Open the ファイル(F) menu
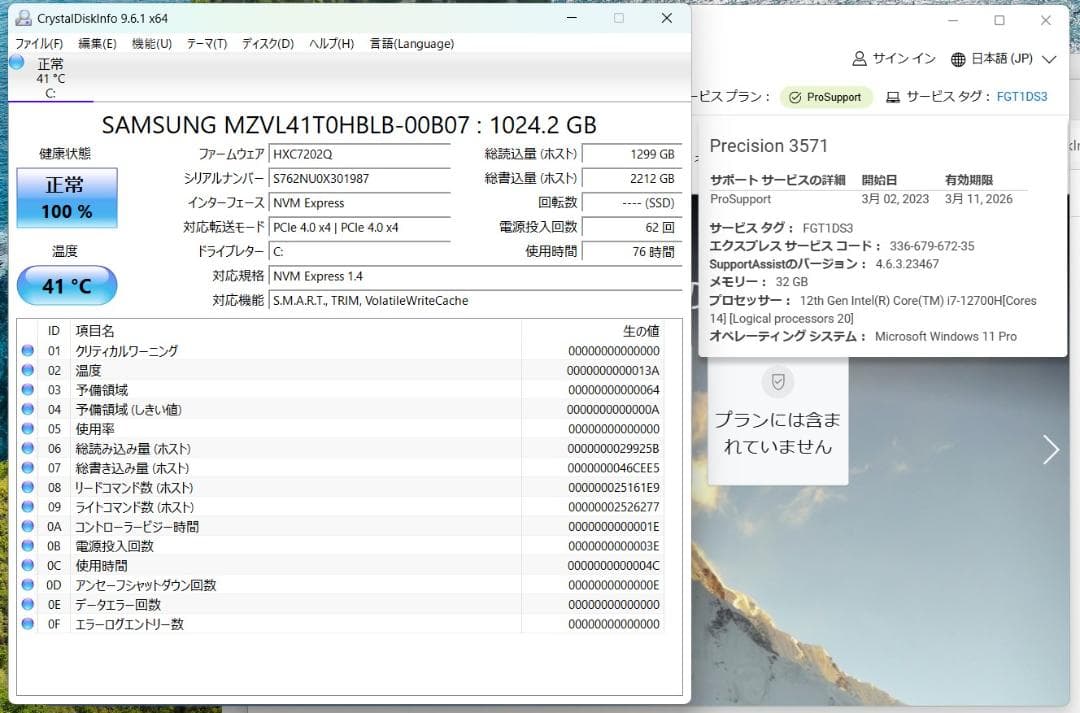The width and height of the screenshot is (1080, 713). coord(38,44)
